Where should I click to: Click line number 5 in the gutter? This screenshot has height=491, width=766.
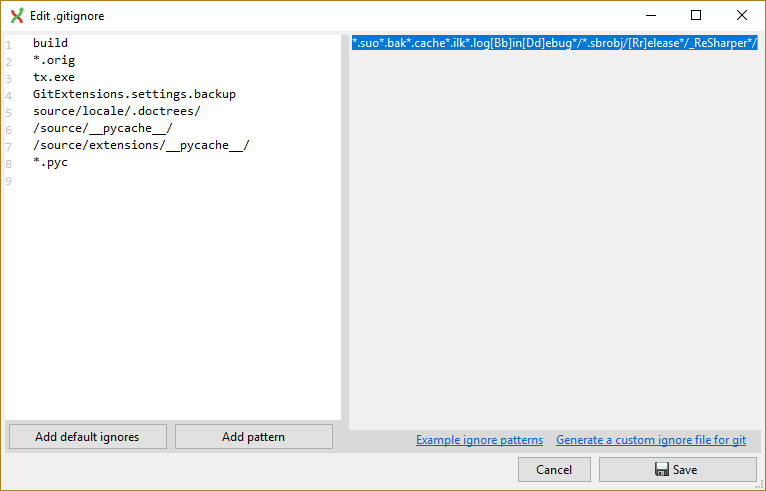click(x=8, y=113)
